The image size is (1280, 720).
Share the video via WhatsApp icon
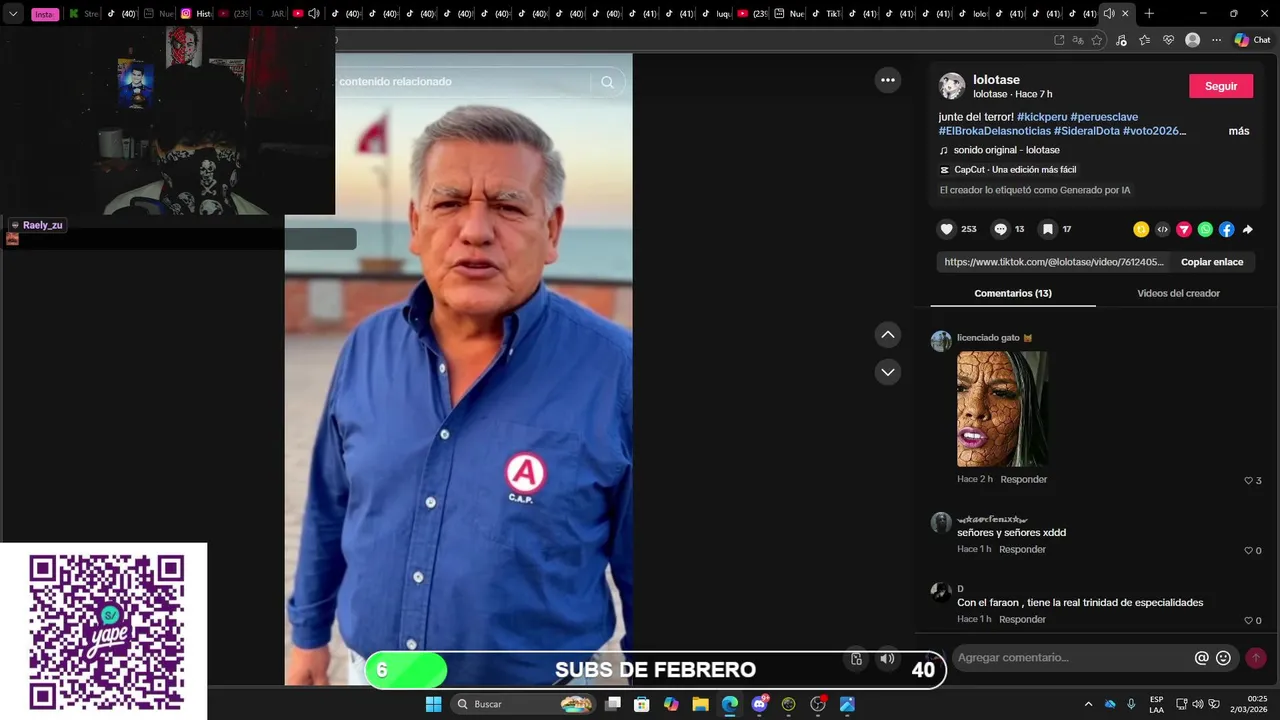1205,229
